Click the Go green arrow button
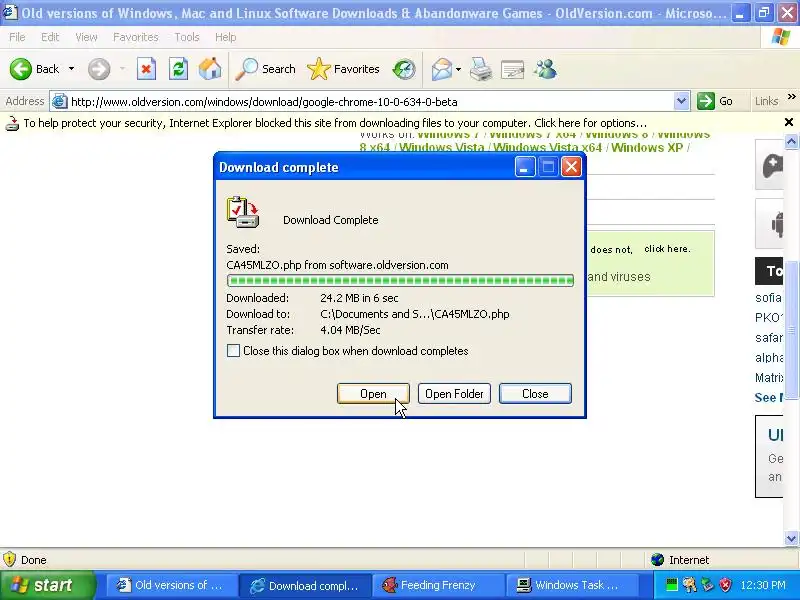 (x=706, y=101)
